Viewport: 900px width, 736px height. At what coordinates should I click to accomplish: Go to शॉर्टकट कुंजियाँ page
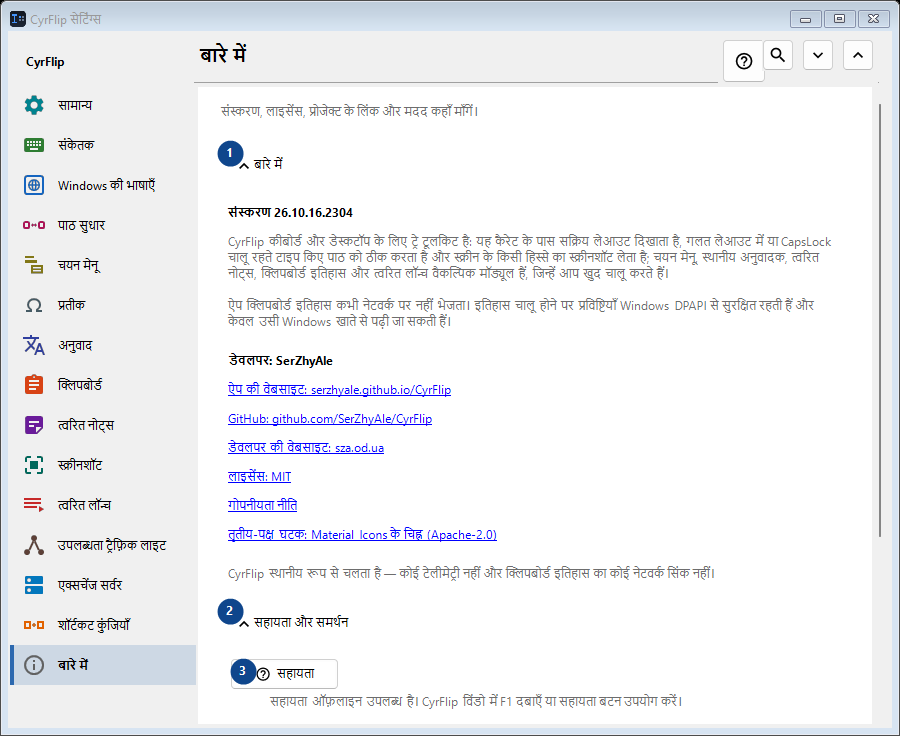103,625
